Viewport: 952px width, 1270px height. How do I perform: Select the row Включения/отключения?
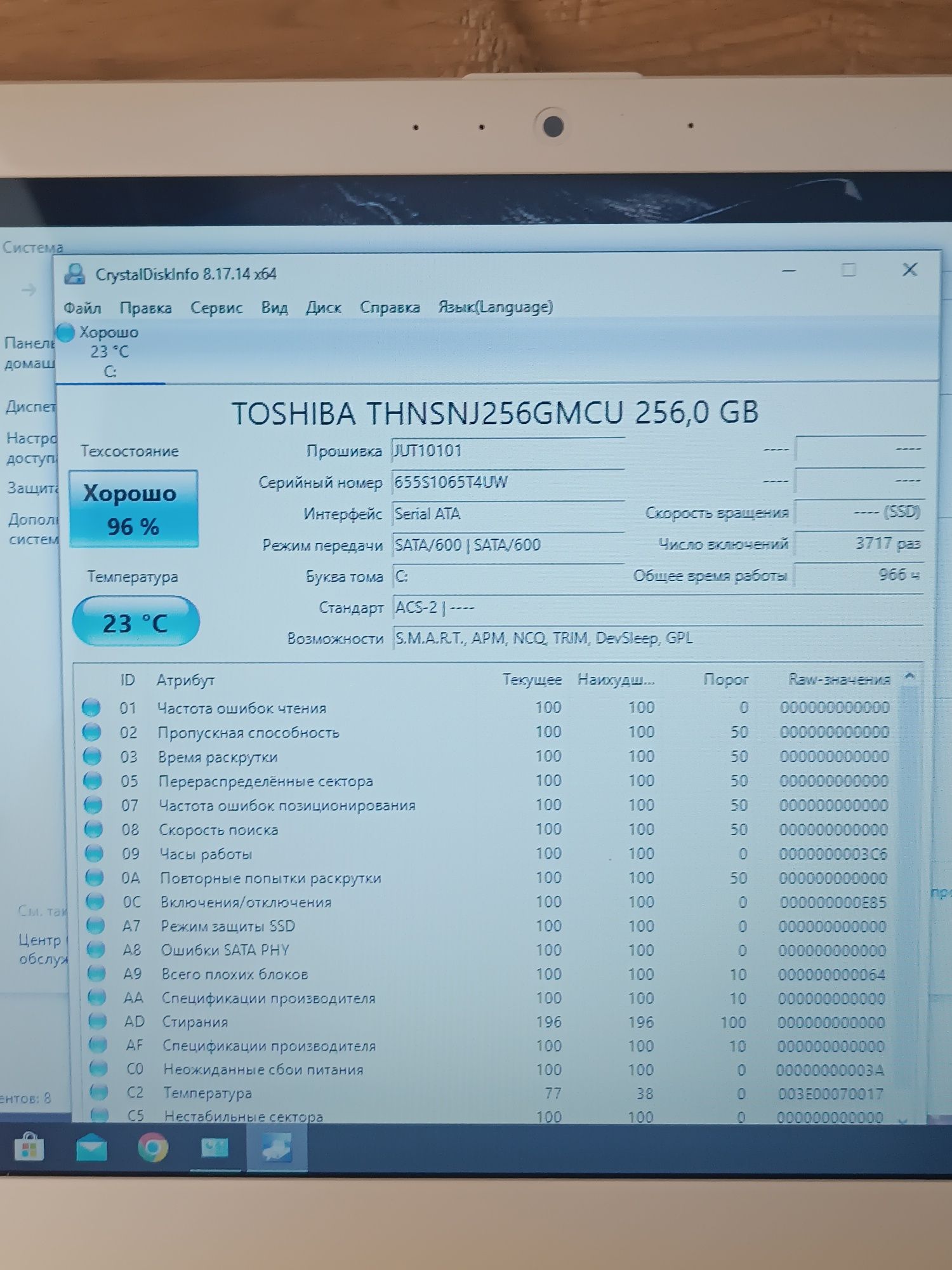tap(487, 902)
